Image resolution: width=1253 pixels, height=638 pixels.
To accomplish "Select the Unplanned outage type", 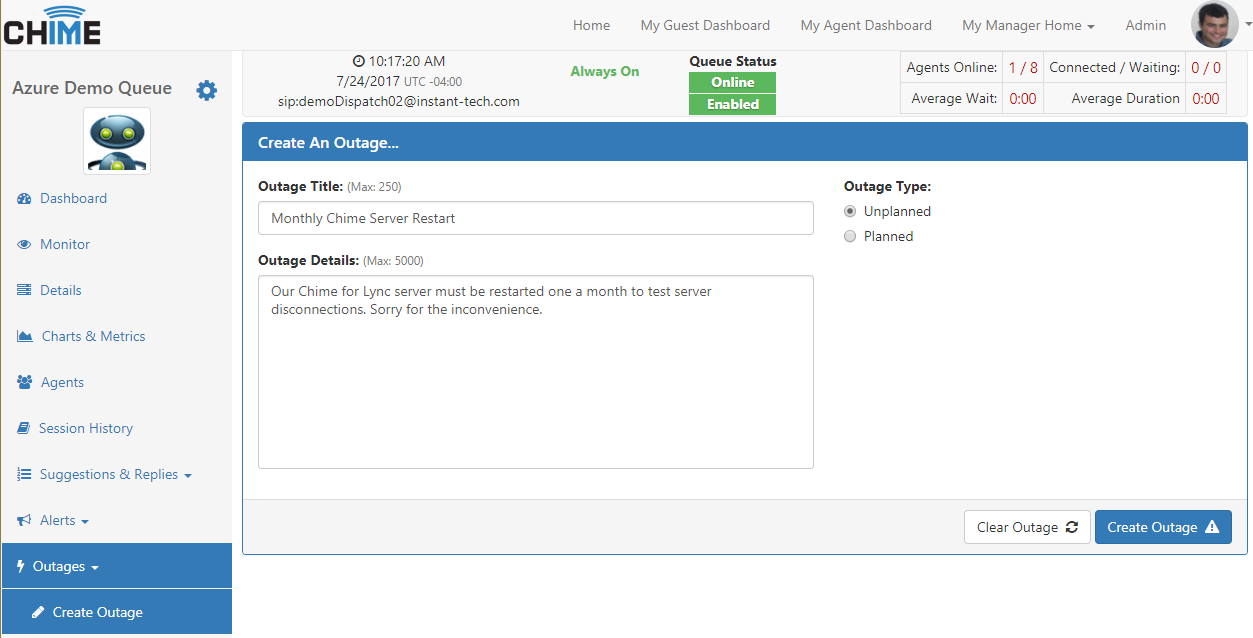I will 850,211.
